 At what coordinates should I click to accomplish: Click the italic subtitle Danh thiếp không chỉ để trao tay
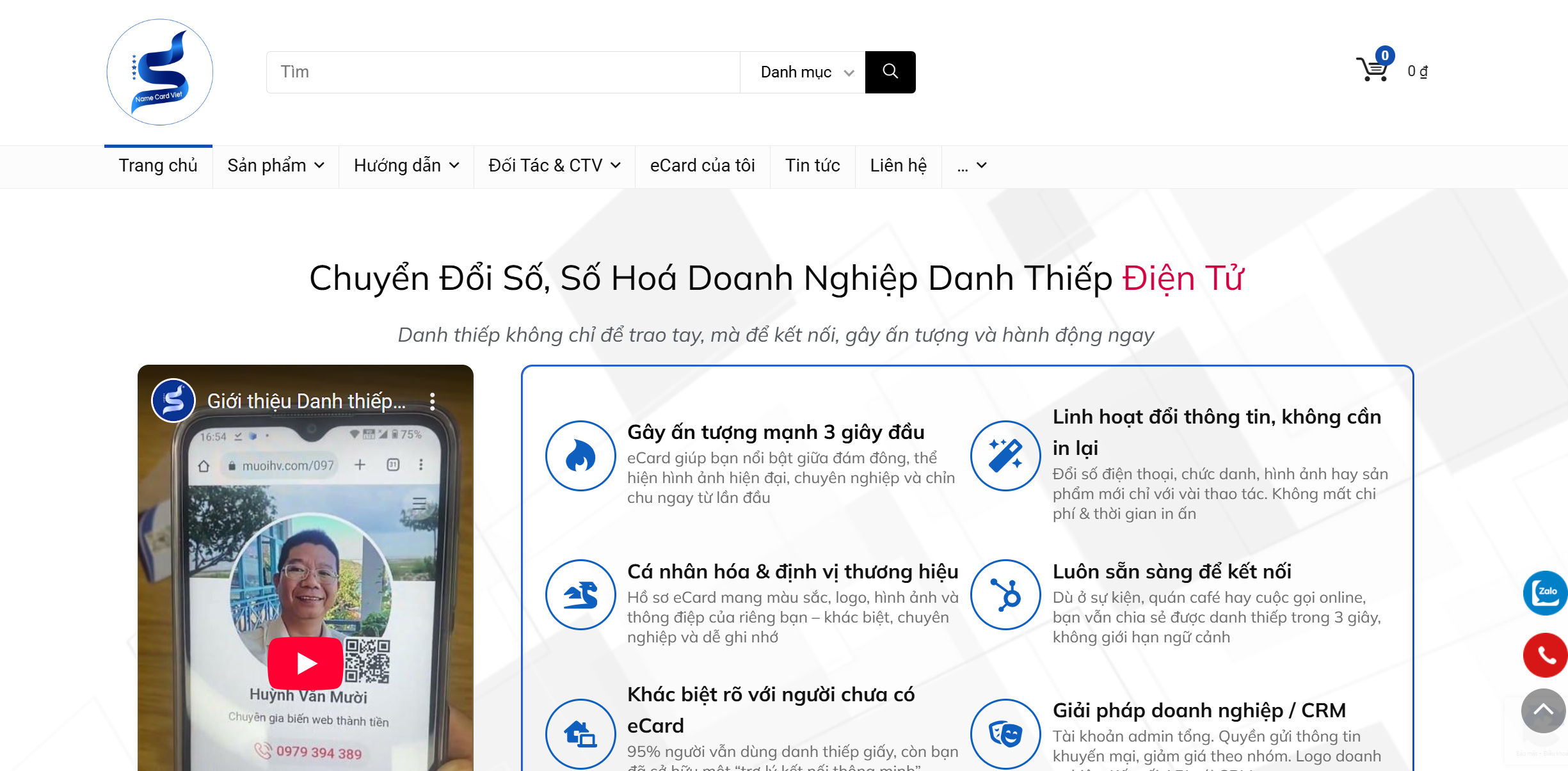point(776,335)
